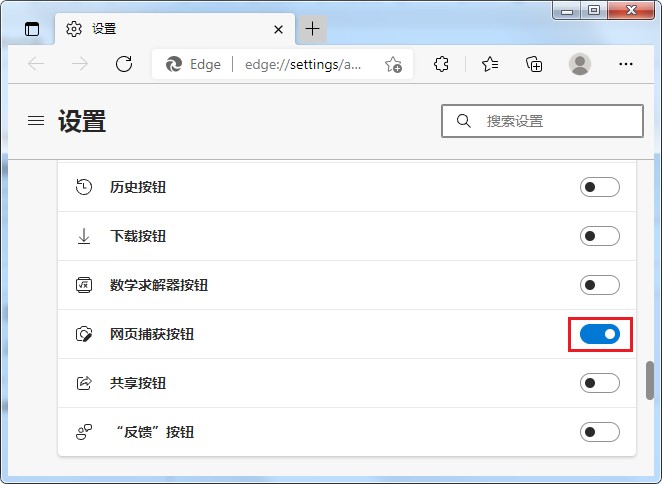Click the history clock icon
The height and width of the screenshot is (484, 662).
pos(84,187)
